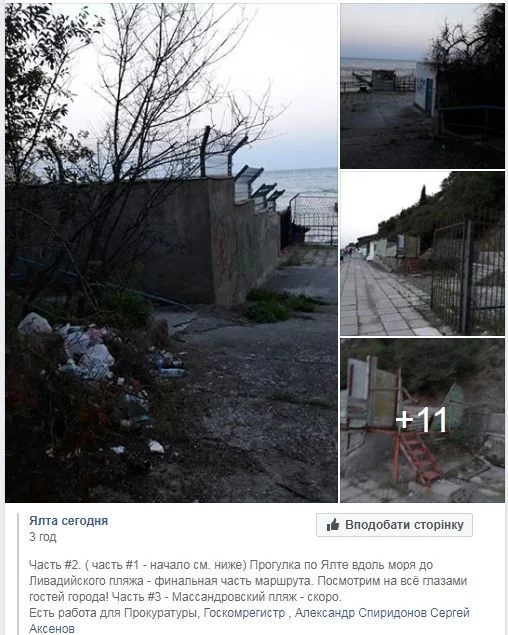Click the thumbs-up icon on the like-page button
Image resolution: width=508 pixels, height=635 pixels.
(333, 525)
